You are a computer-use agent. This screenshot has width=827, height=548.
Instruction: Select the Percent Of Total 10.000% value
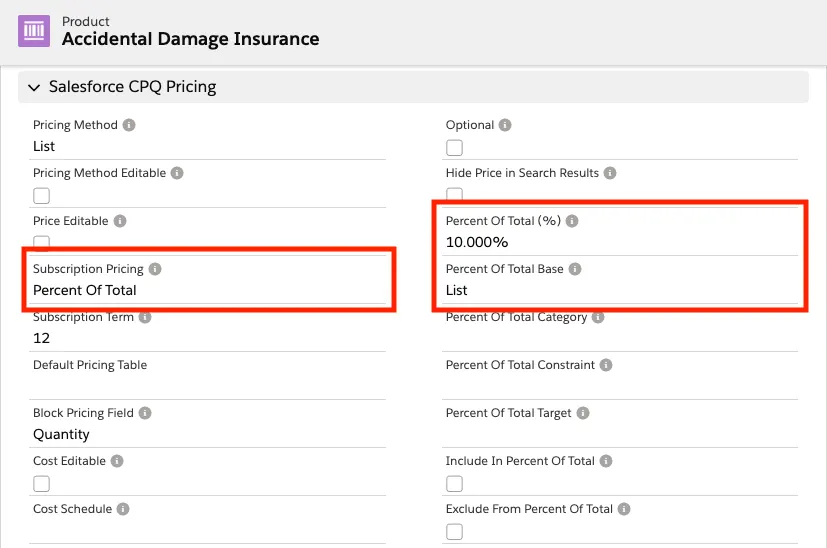[477, 242]
